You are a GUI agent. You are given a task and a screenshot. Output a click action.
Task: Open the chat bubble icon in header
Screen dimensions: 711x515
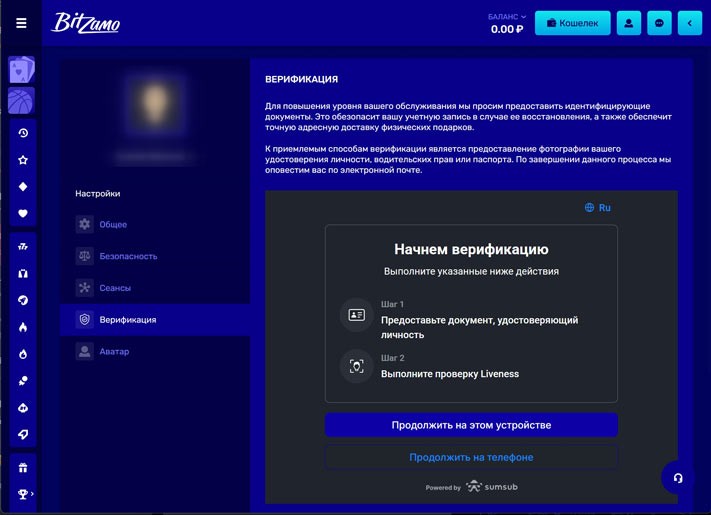(x=660, y=23)
